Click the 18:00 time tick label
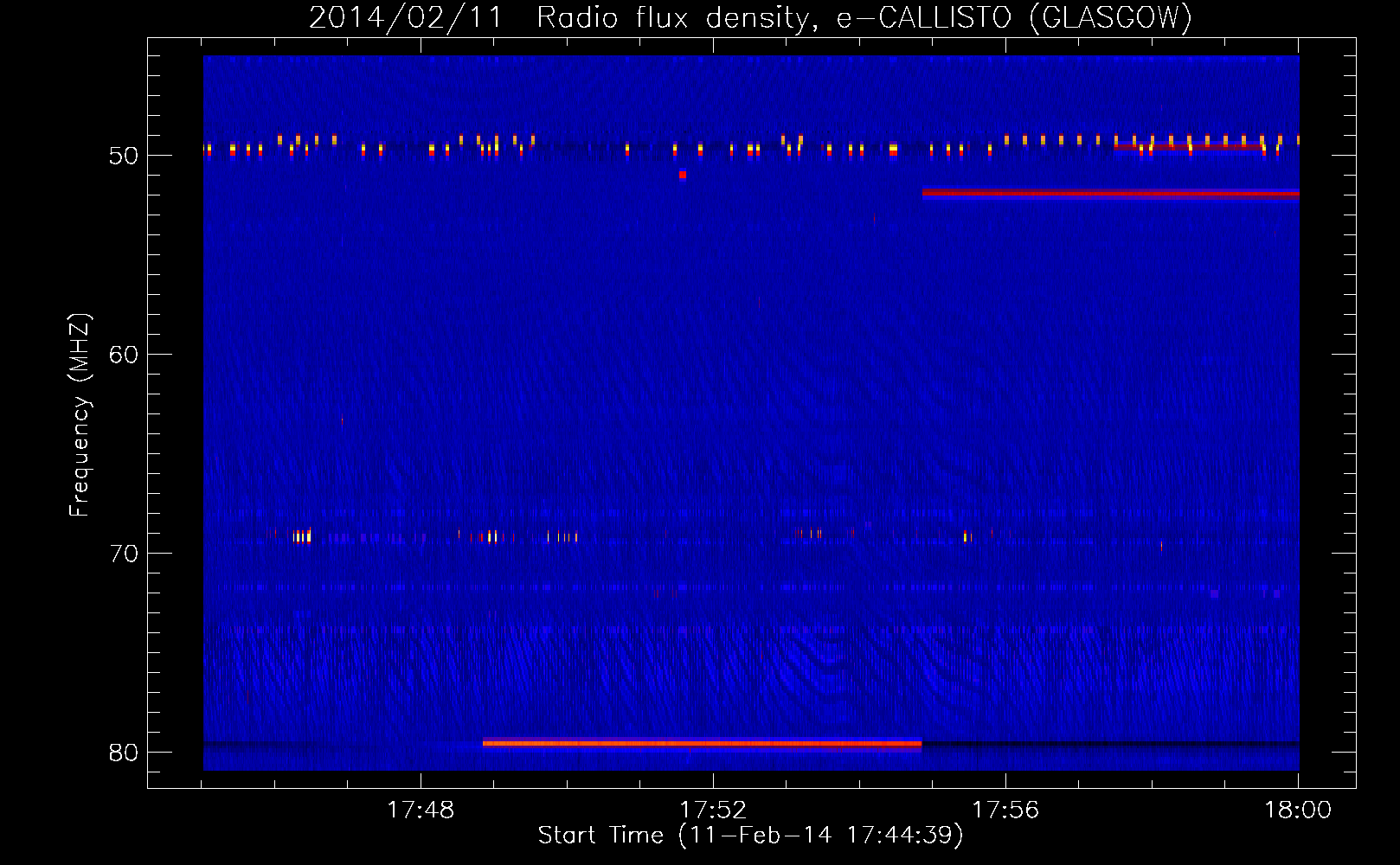 tap(1298, 810)
